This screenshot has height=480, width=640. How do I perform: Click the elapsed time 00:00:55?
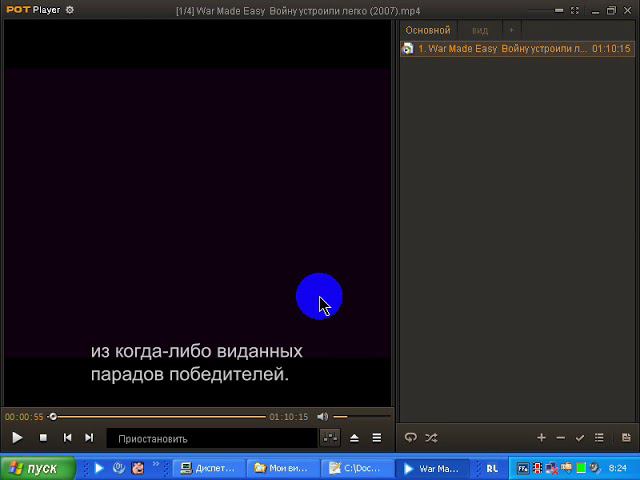point(24,417)
